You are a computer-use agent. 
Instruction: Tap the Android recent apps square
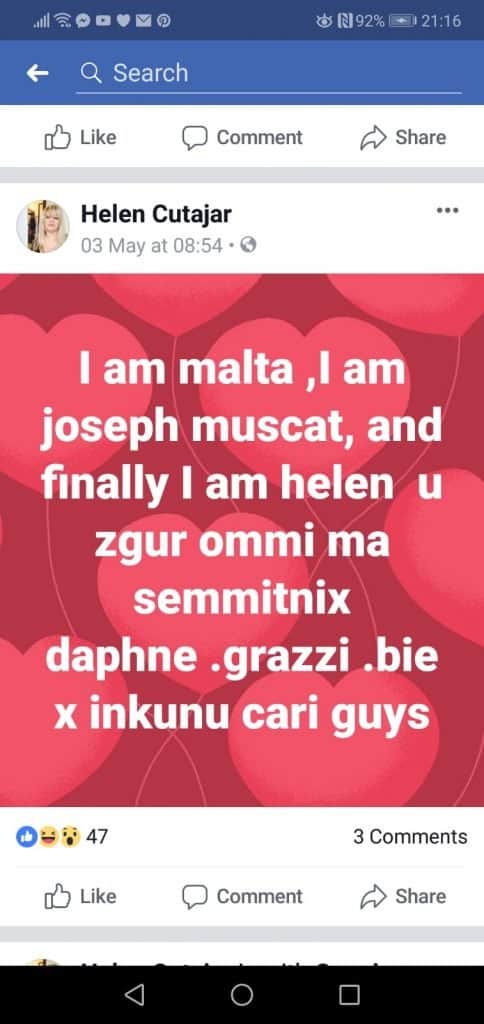[349, 995]
